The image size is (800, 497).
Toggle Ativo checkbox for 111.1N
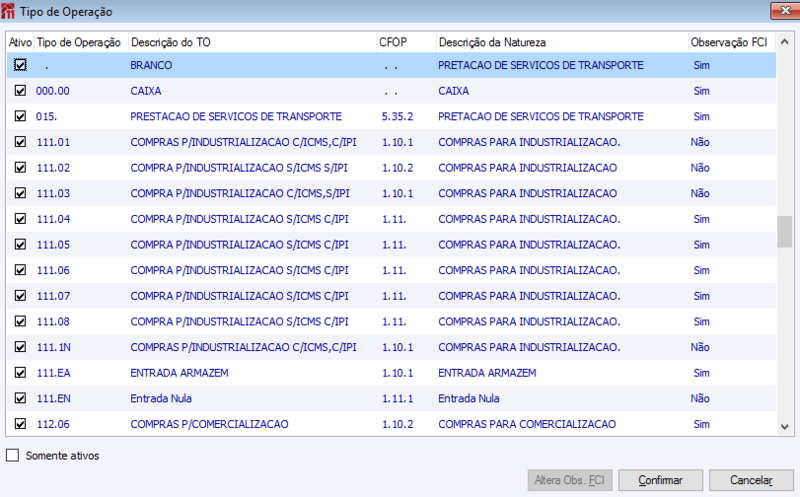point(20,347)
